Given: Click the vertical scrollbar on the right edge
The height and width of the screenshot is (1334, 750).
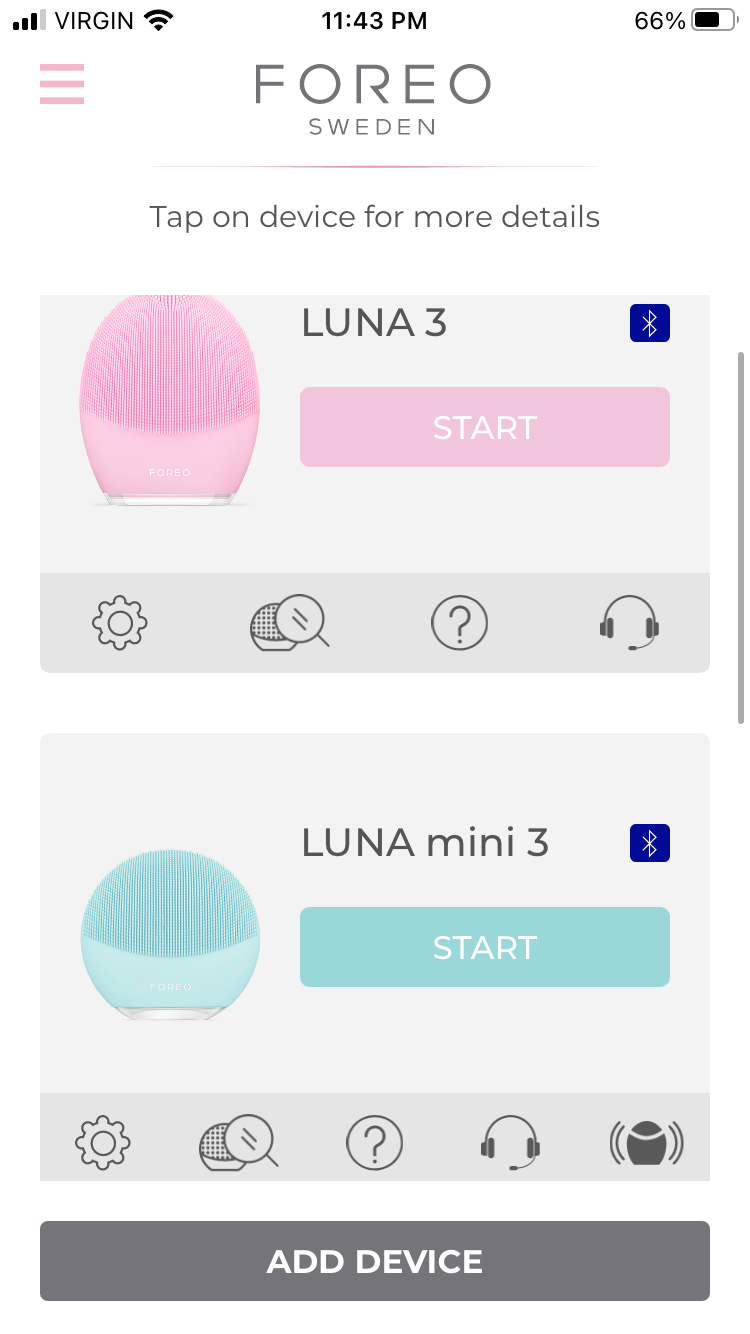Looking at the screenshot, I should pyautogui.click(x=740, y=536).
